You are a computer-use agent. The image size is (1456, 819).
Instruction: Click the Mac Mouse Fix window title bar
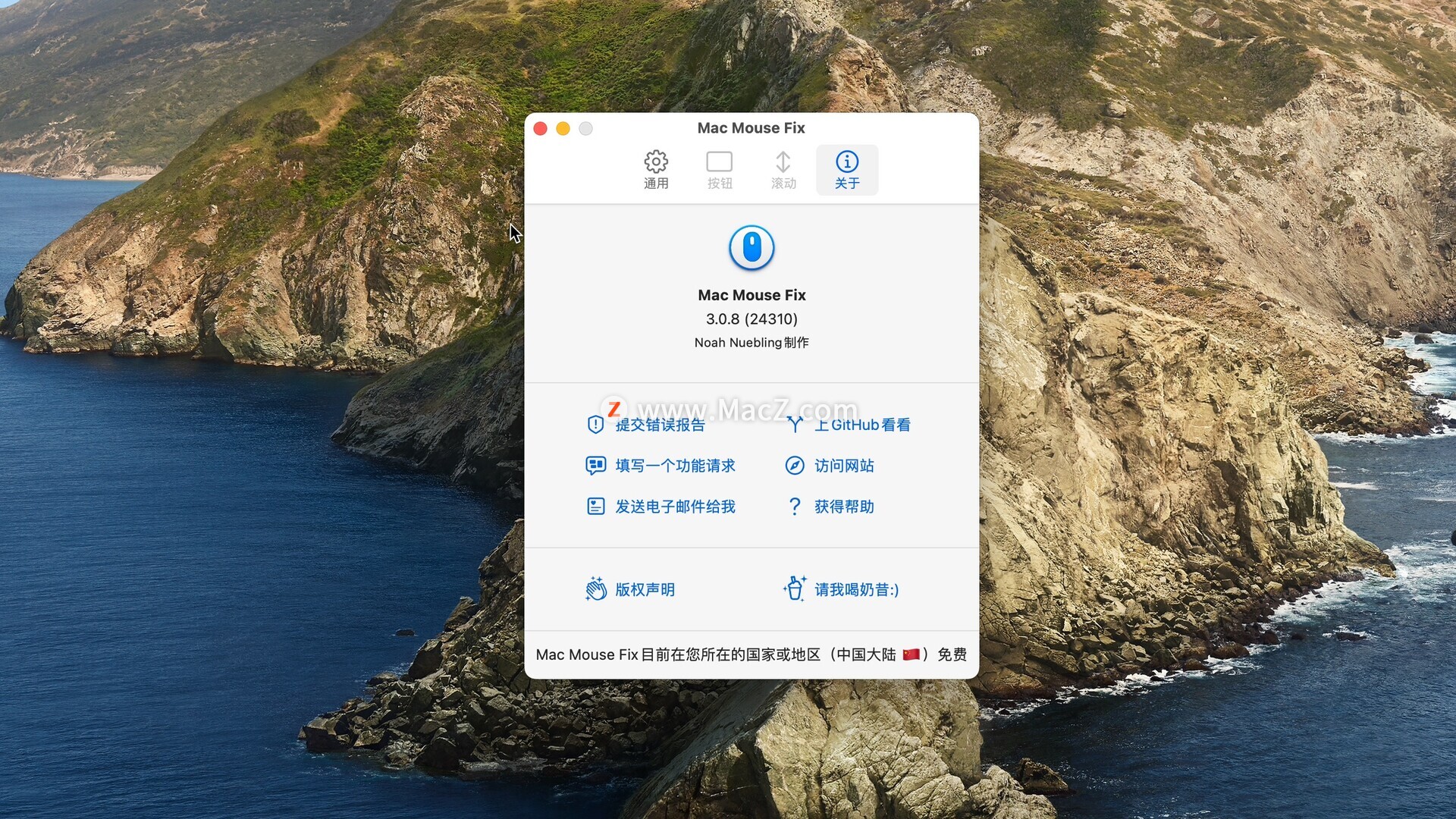(x=751, y=128)
